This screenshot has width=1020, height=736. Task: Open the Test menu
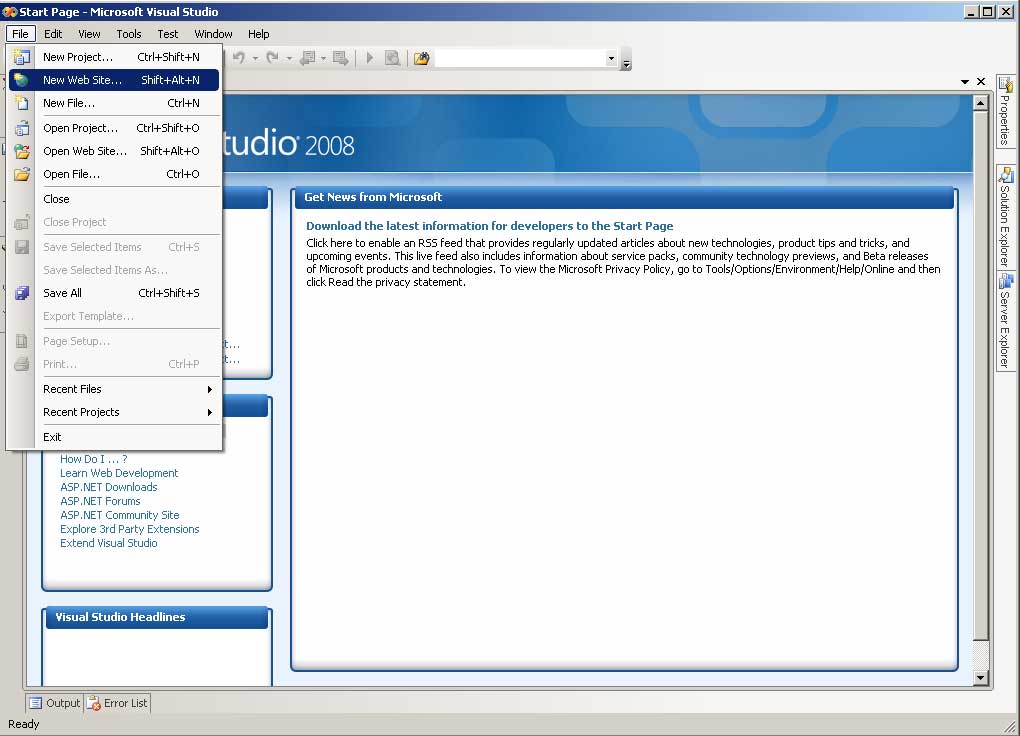coord(167,34)
